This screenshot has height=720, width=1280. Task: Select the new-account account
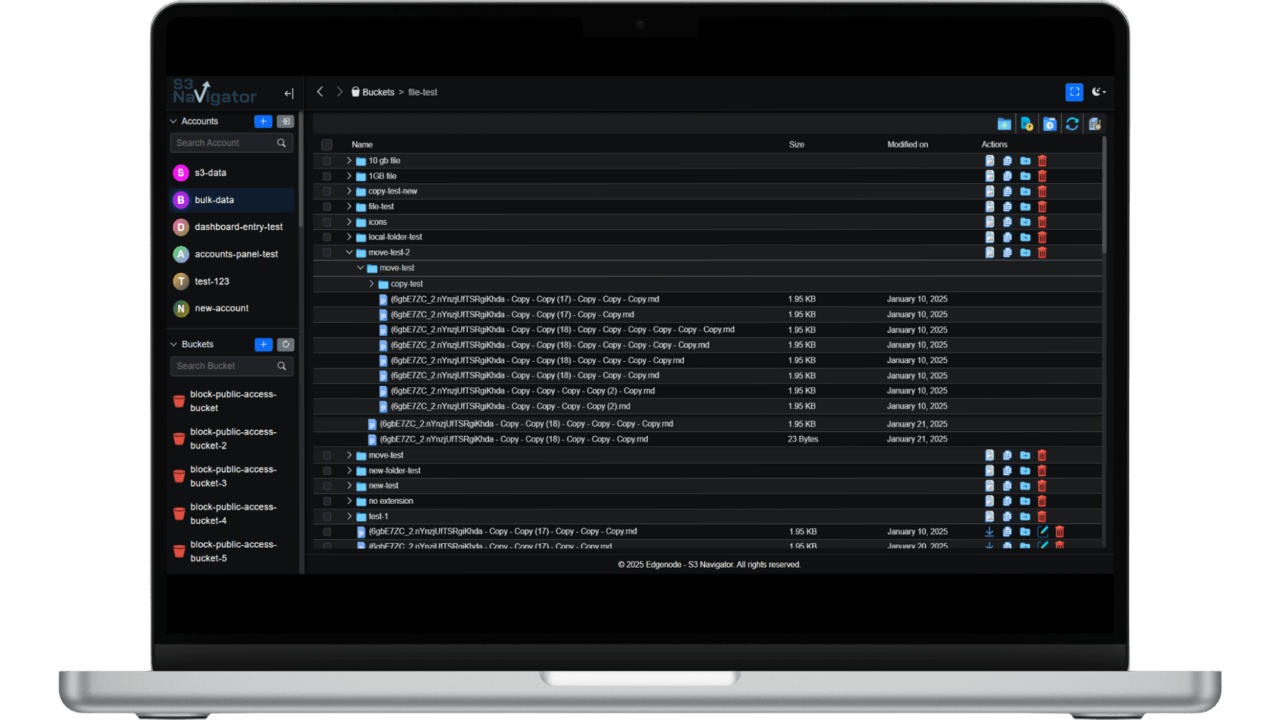[232, 308]
